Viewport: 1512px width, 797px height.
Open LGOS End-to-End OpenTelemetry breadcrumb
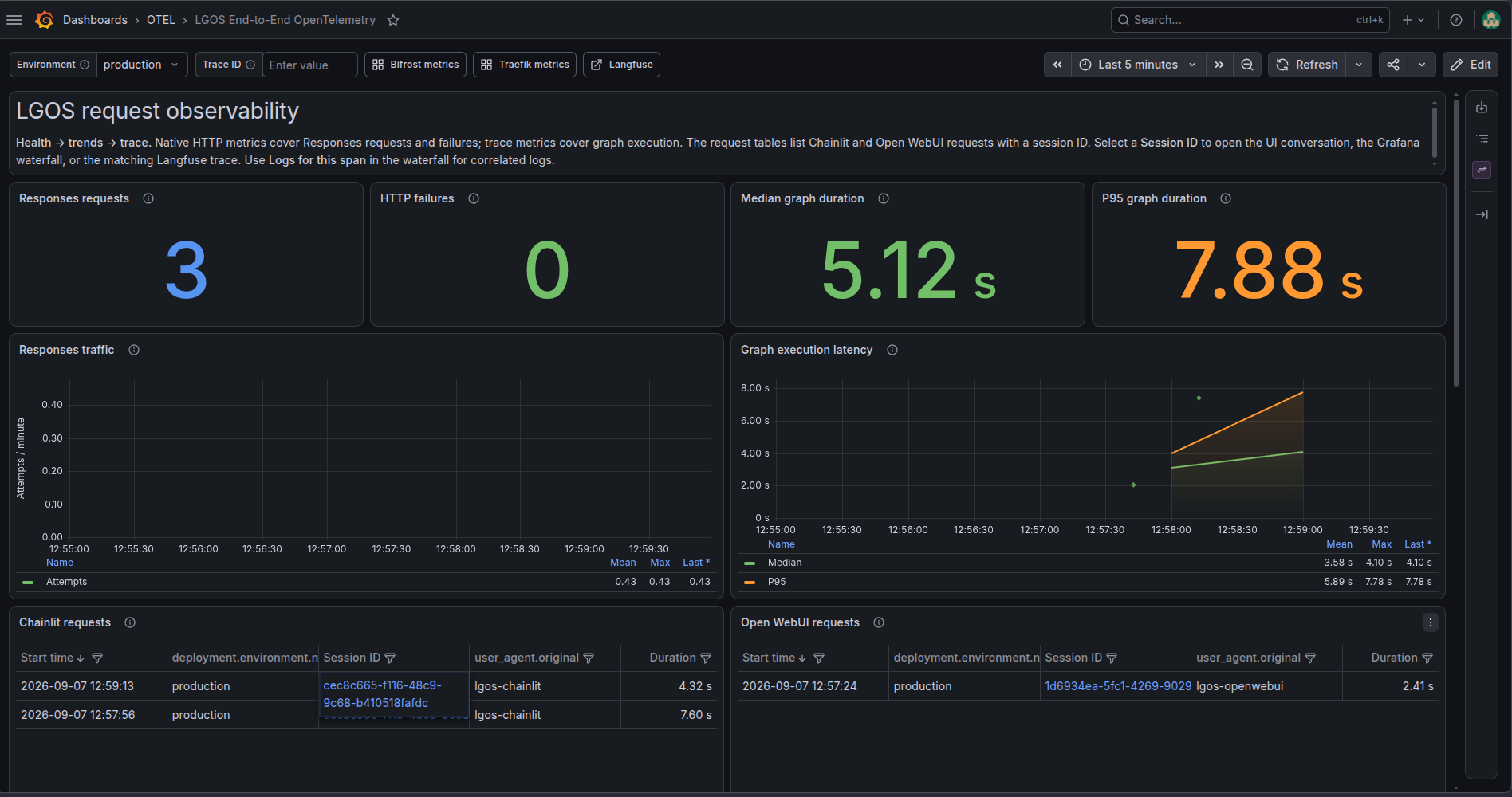[285, 20]
